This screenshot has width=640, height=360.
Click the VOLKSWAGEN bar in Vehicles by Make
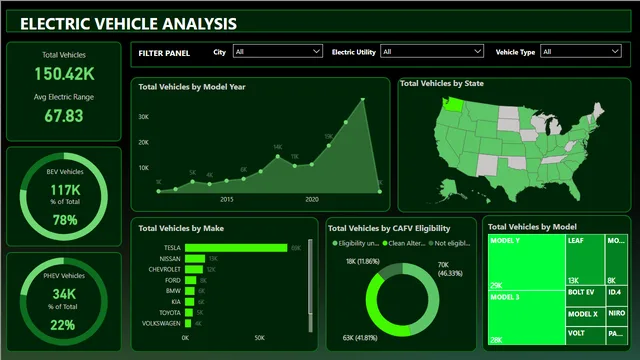tap(188, 324)
